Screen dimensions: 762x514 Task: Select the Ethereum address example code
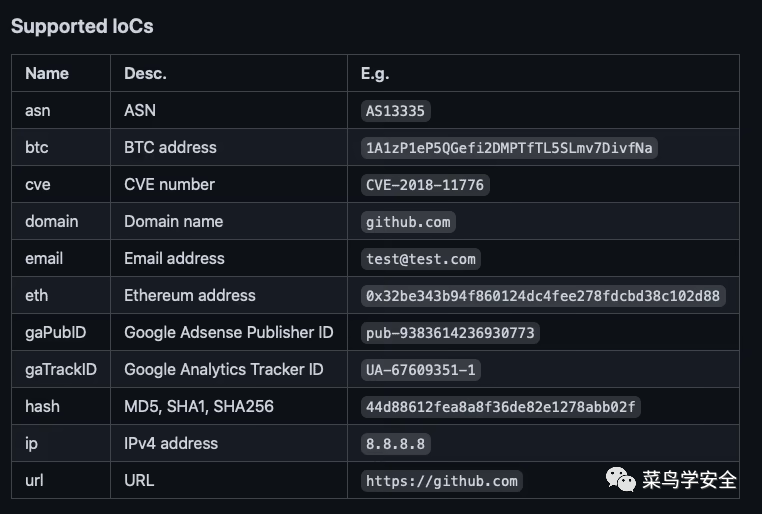click(543, 296)
